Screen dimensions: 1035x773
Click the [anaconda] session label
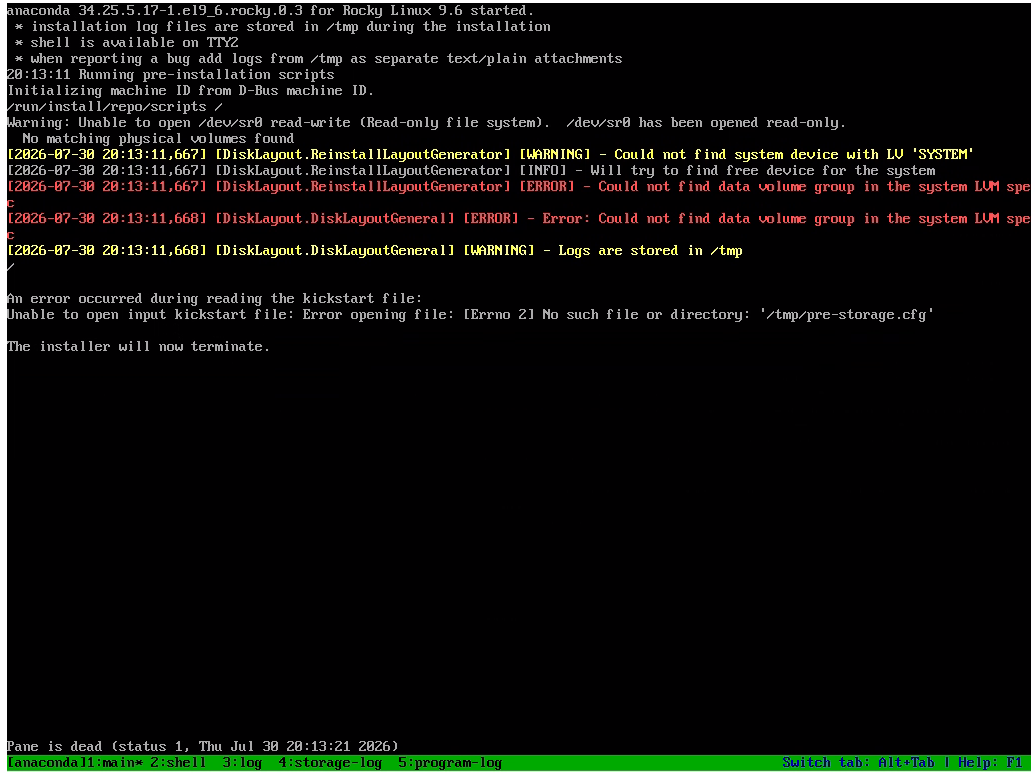(x=46, y=762)
